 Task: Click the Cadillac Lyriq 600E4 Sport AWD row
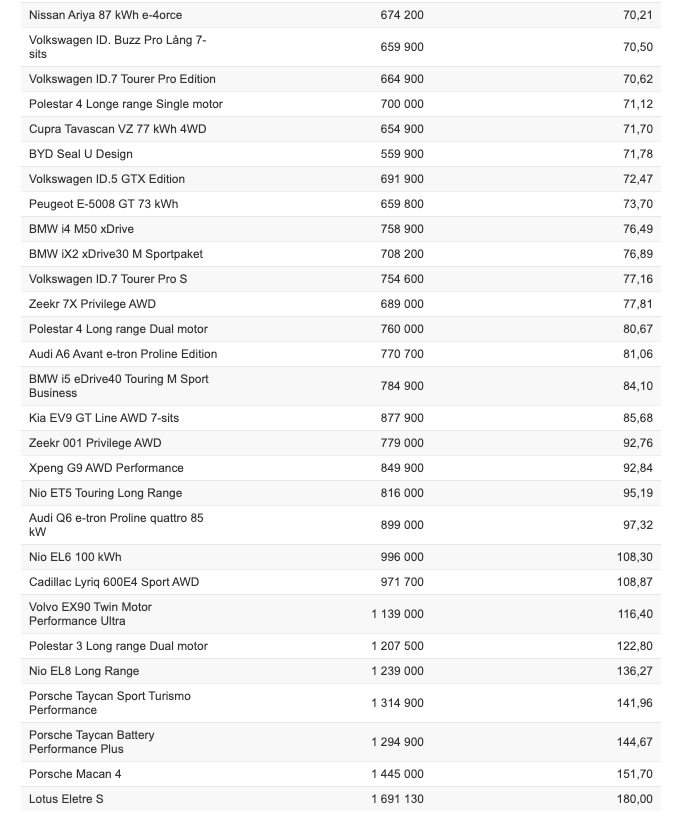(x=114, y=582)
